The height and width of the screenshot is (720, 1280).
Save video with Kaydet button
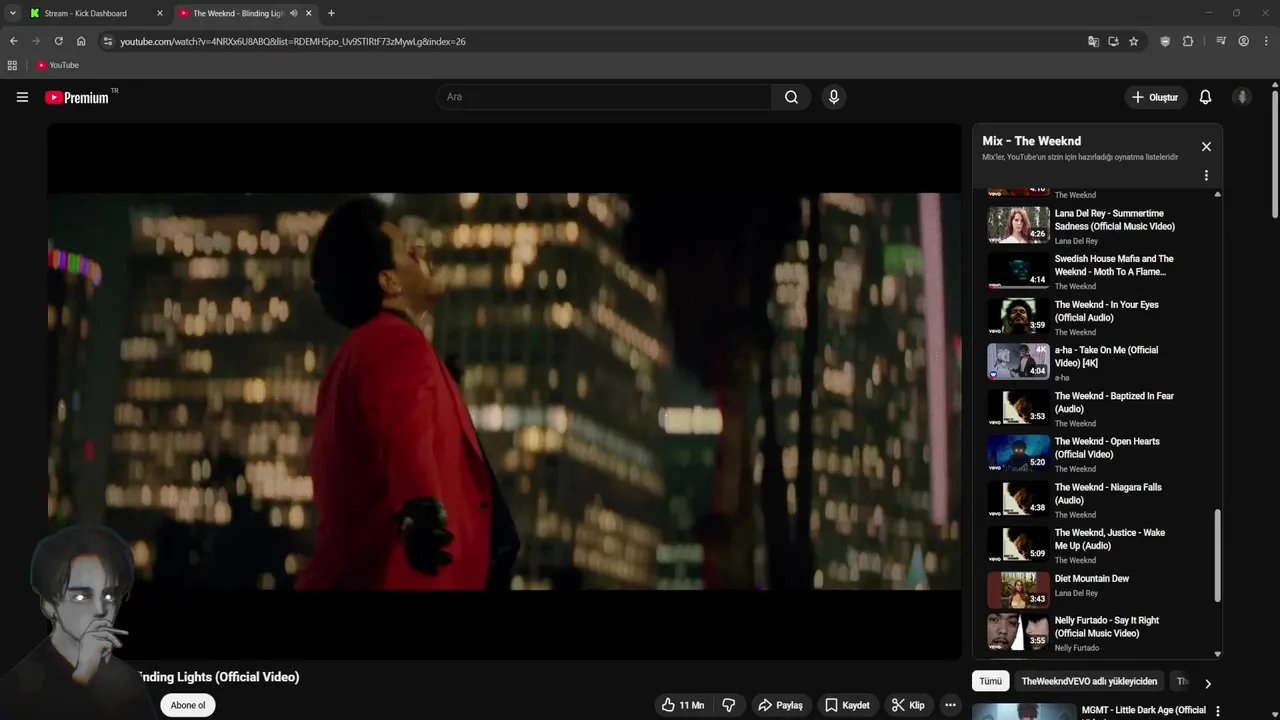[846, 705]
